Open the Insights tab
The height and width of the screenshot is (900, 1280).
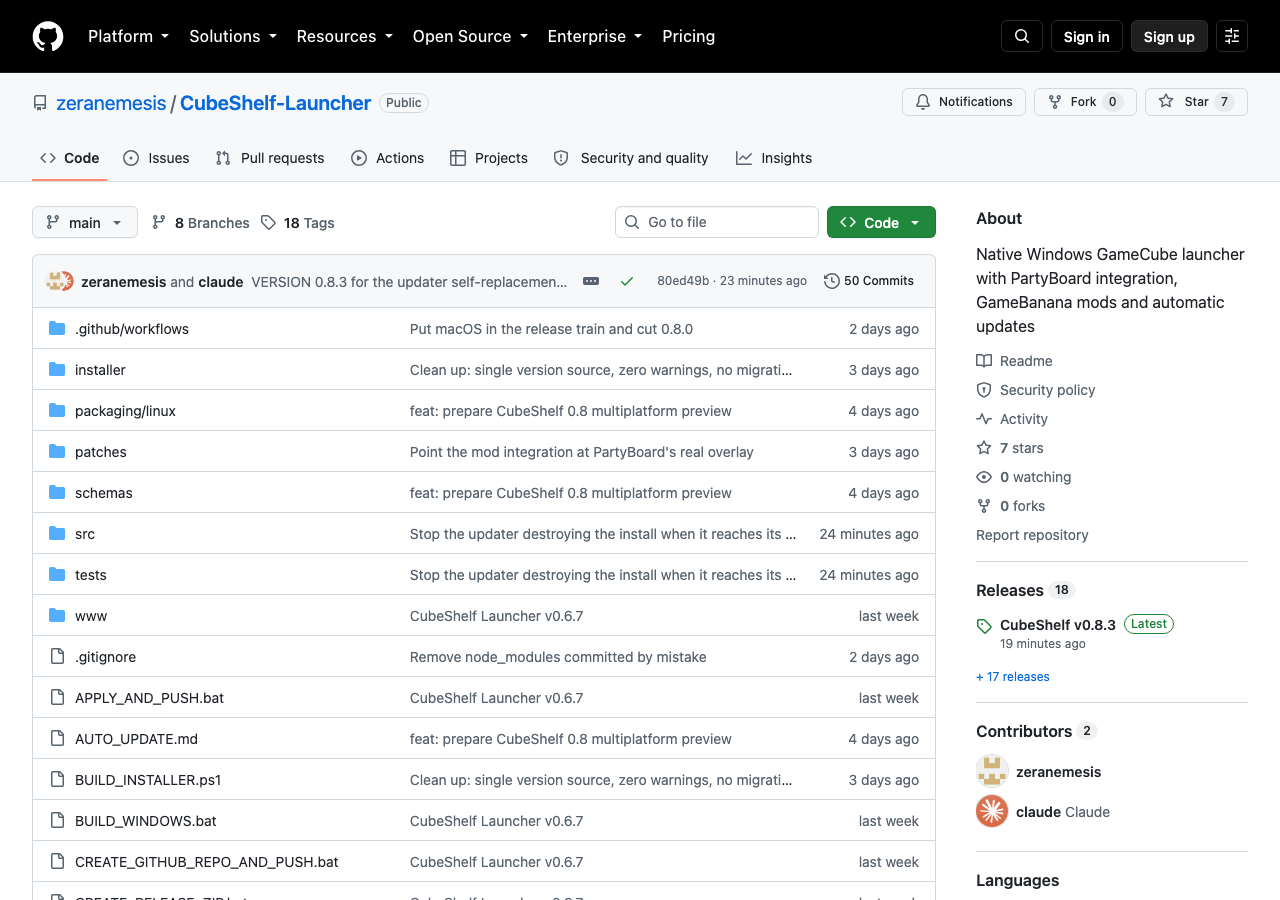click(774, 158)
